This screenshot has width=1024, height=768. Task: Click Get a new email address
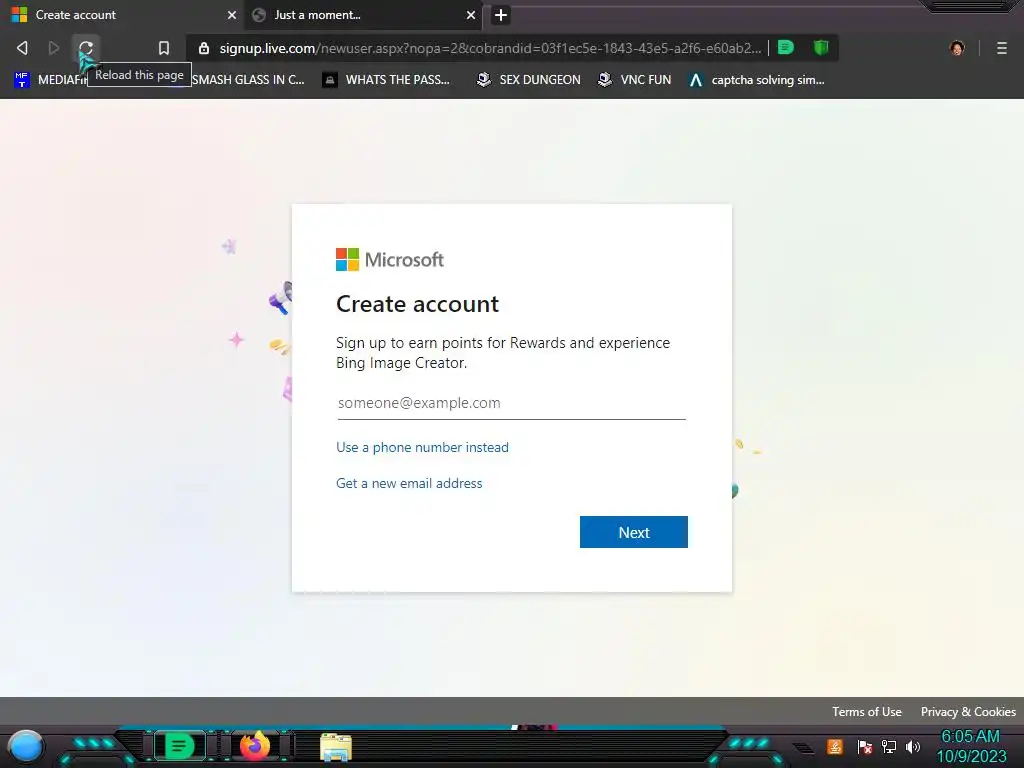tap(409, 483)
